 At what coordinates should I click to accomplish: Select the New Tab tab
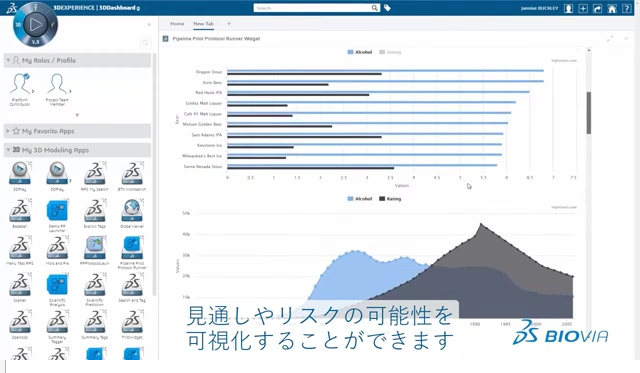(x=203, y=24)
